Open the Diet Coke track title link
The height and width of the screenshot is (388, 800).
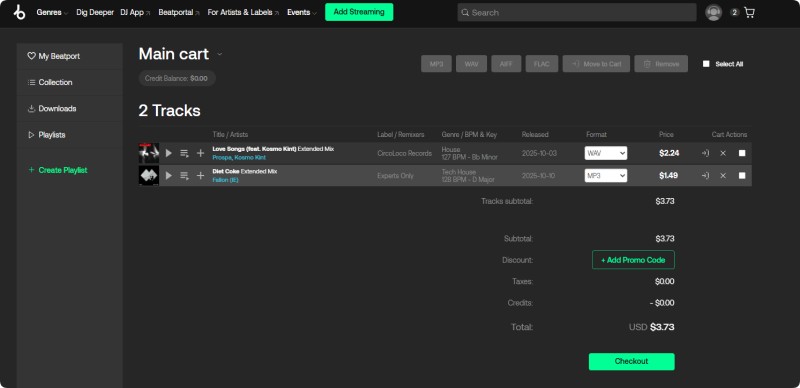point(245,172)
